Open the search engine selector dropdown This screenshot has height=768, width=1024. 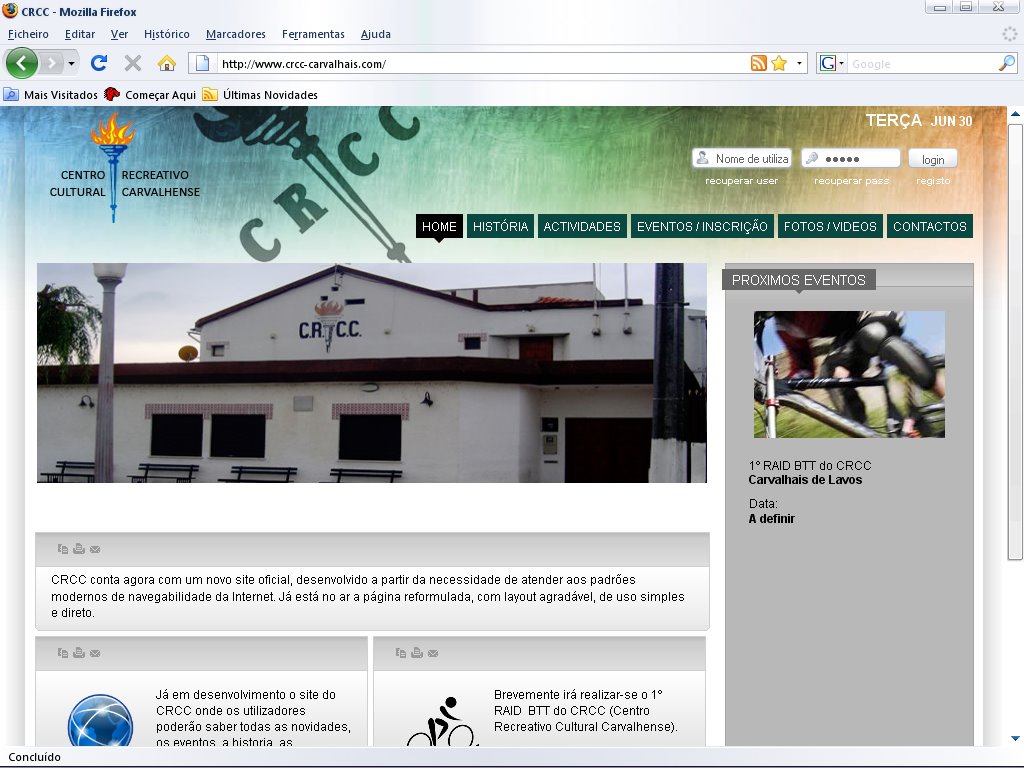coord(840,62)
